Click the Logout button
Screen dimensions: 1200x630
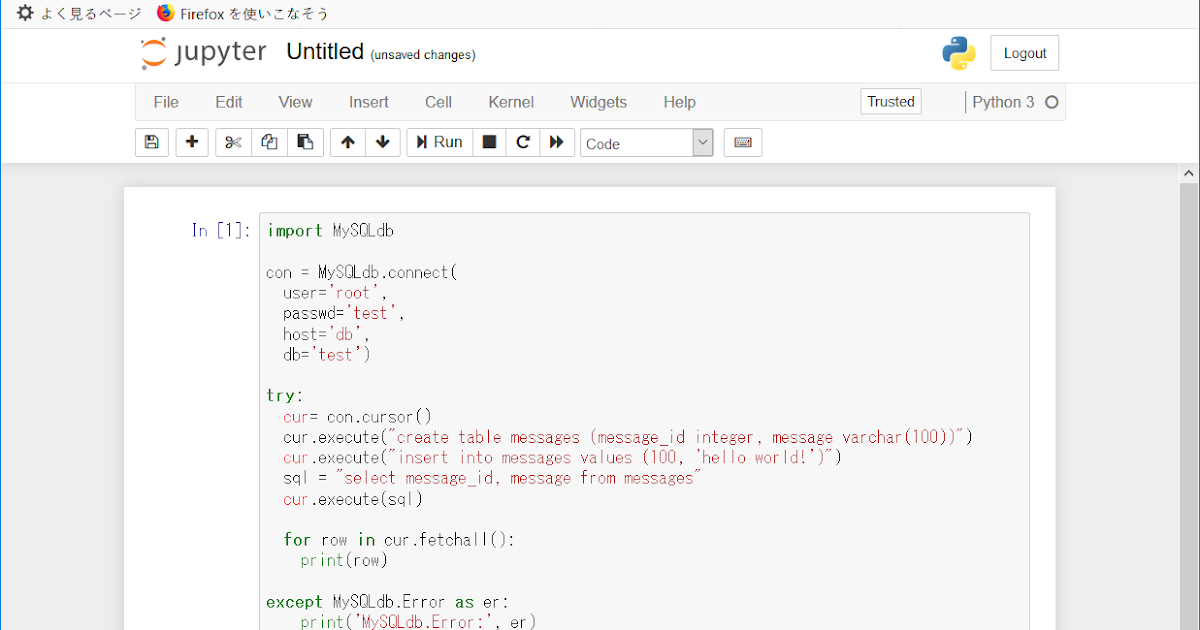[x=1024, y=52]
